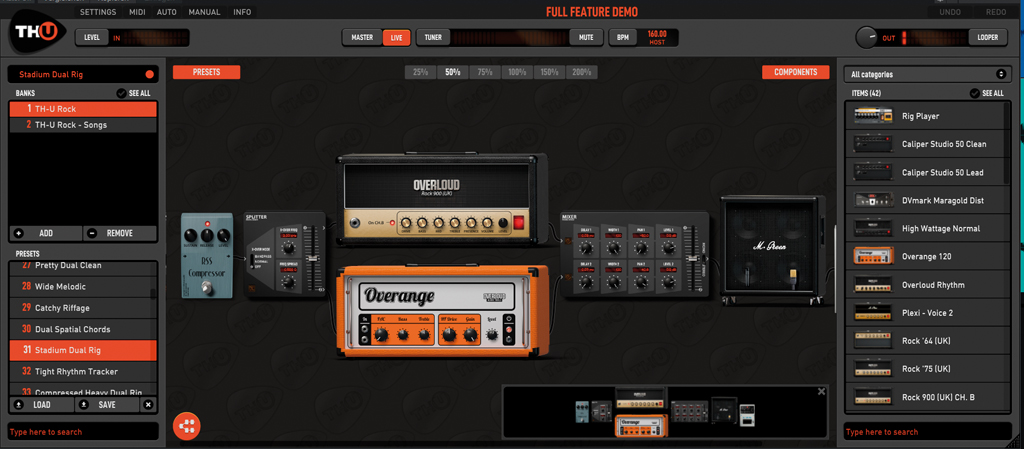The width and height of the screenshot is (1024, 449).
Task: Select Rock '75 (UK) amp icon
Action: (873, 369)
